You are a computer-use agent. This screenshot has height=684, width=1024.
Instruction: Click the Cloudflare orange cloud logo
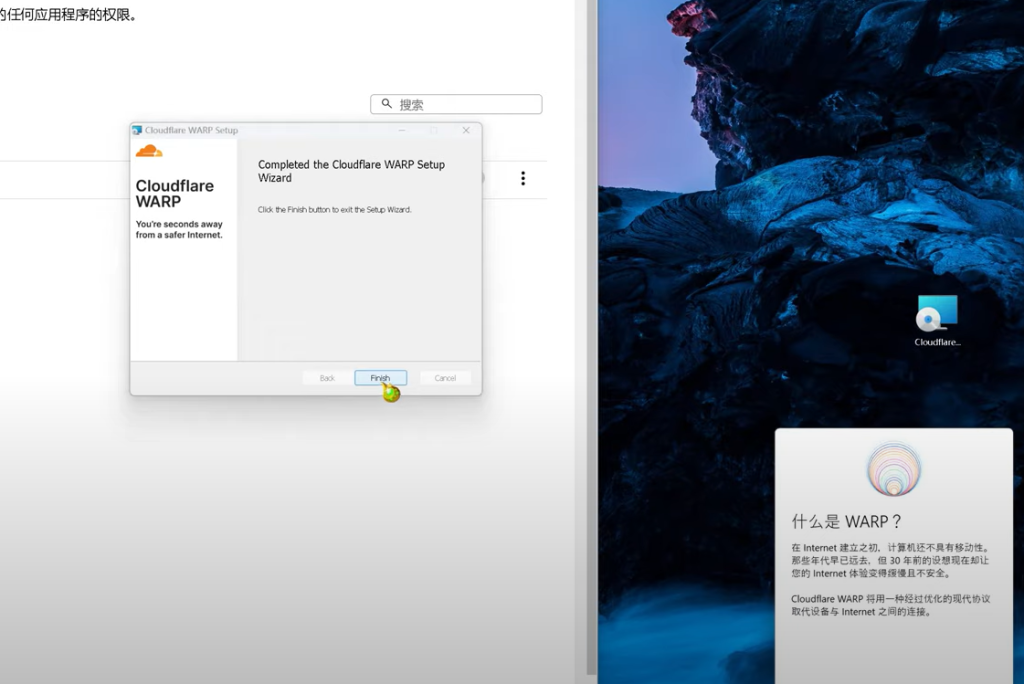149,152
